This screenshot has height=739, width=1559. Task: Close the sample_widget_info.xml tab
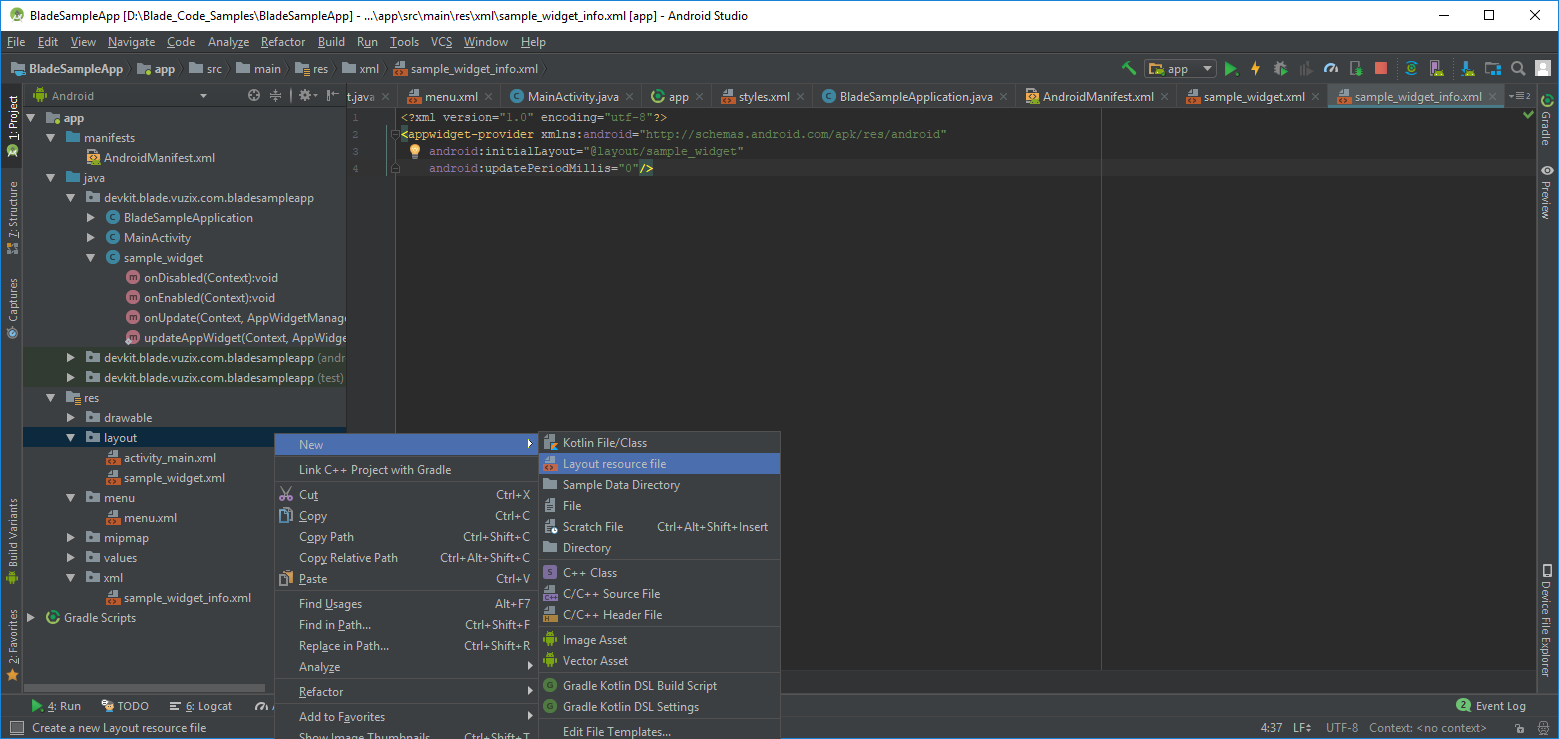coord(1494,97)
